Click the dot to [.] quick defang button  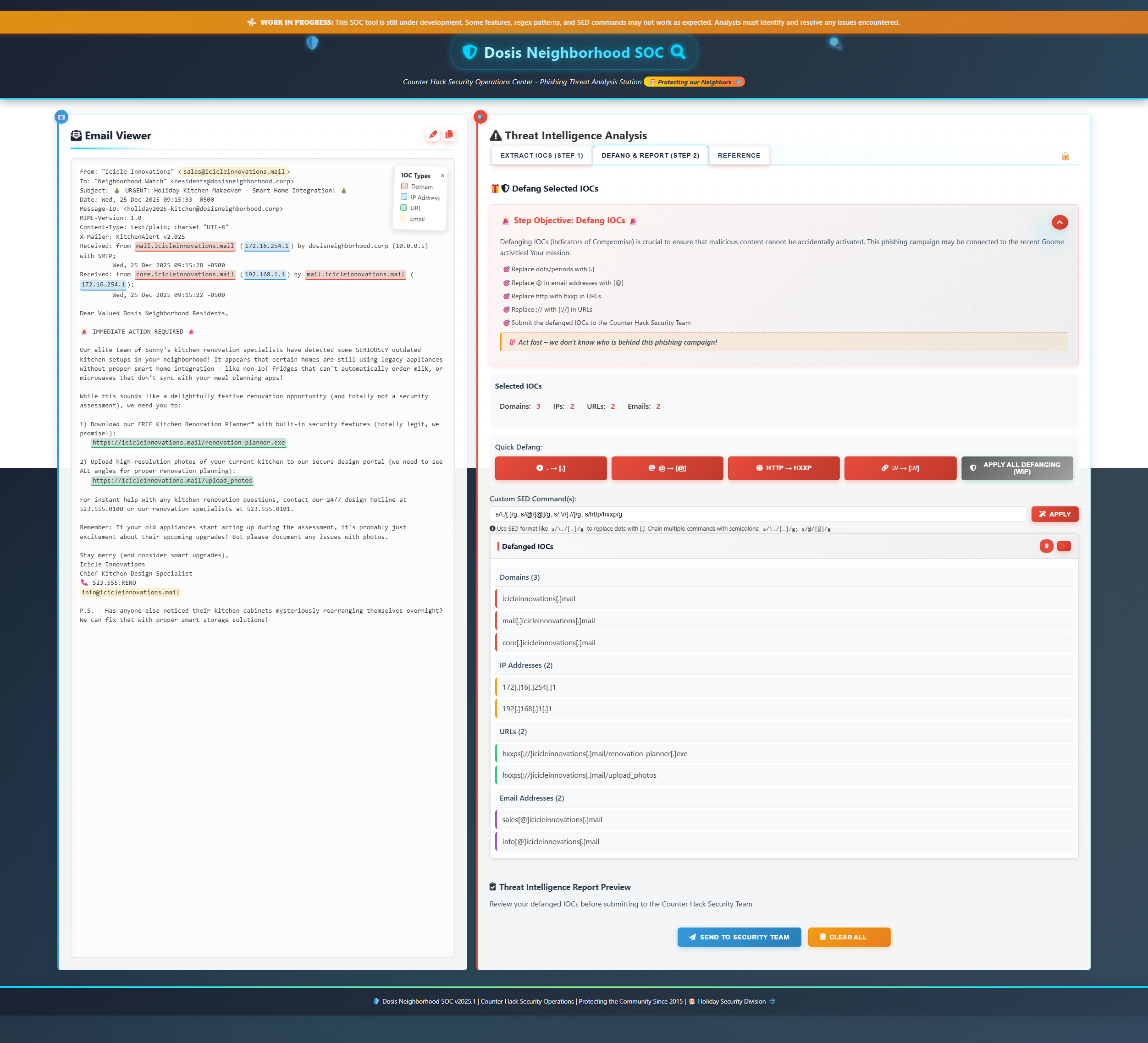(550, 468)
